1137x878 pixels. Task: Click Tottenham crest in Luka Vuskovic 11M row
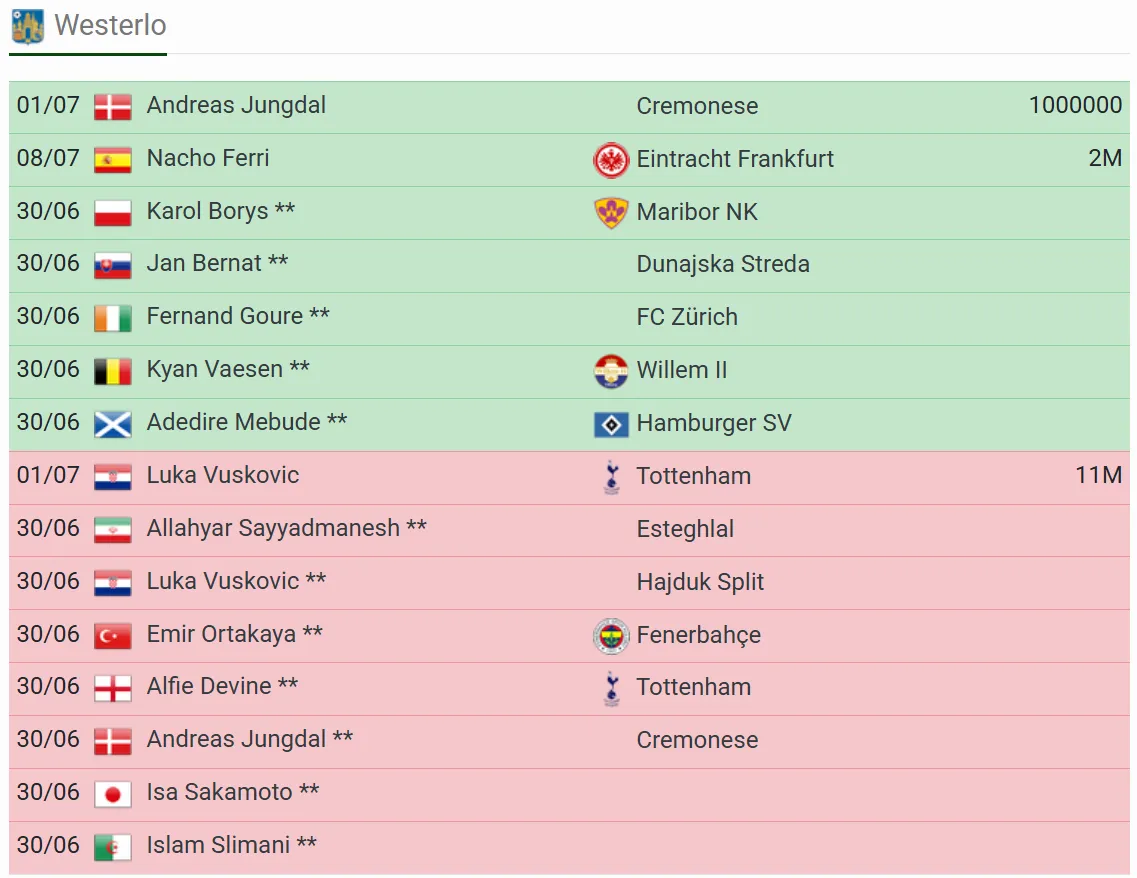[x=612, y=476]
